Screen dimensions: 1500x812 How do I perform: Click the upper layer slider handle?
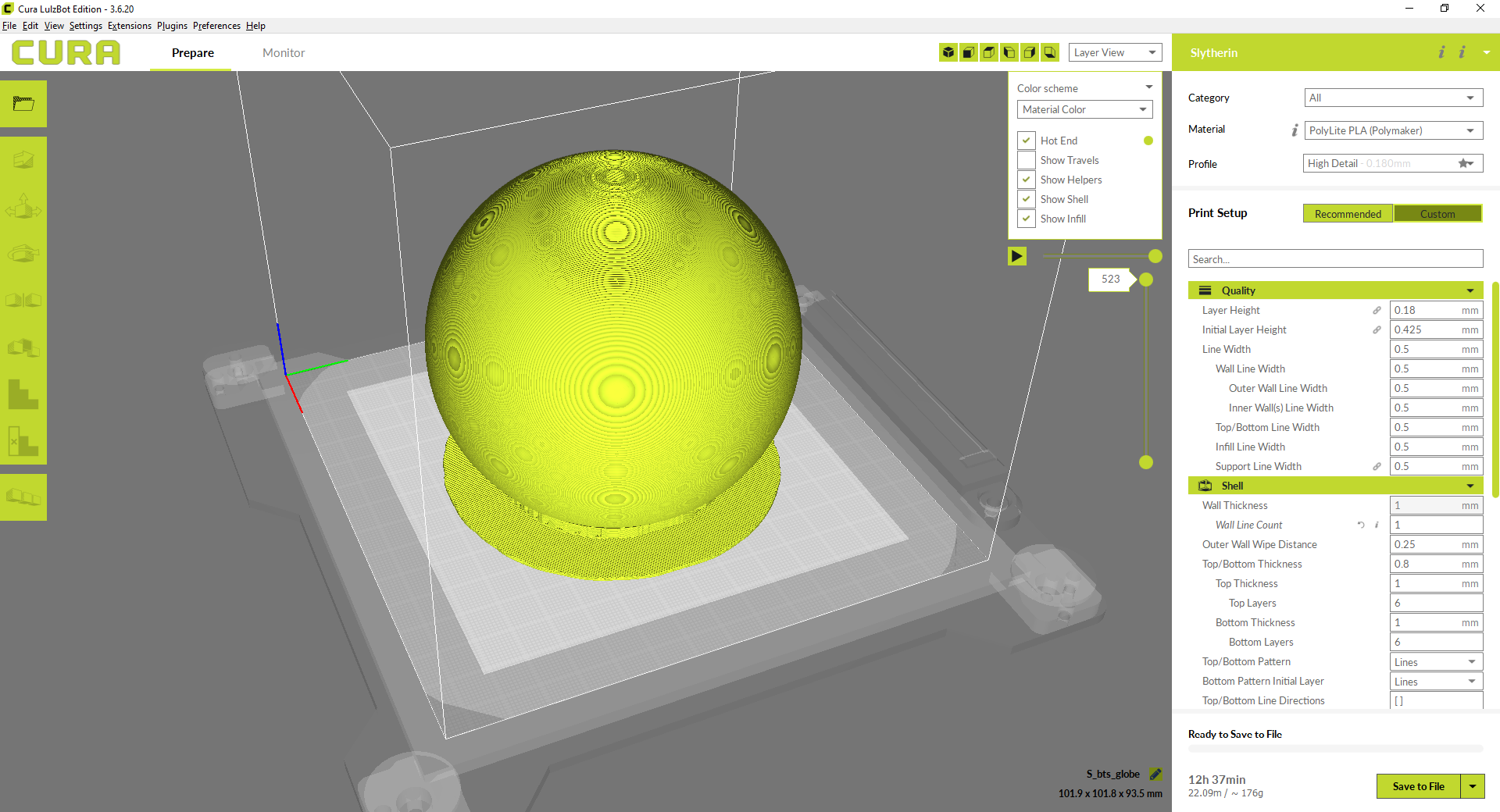click(x=1146, y=280)
